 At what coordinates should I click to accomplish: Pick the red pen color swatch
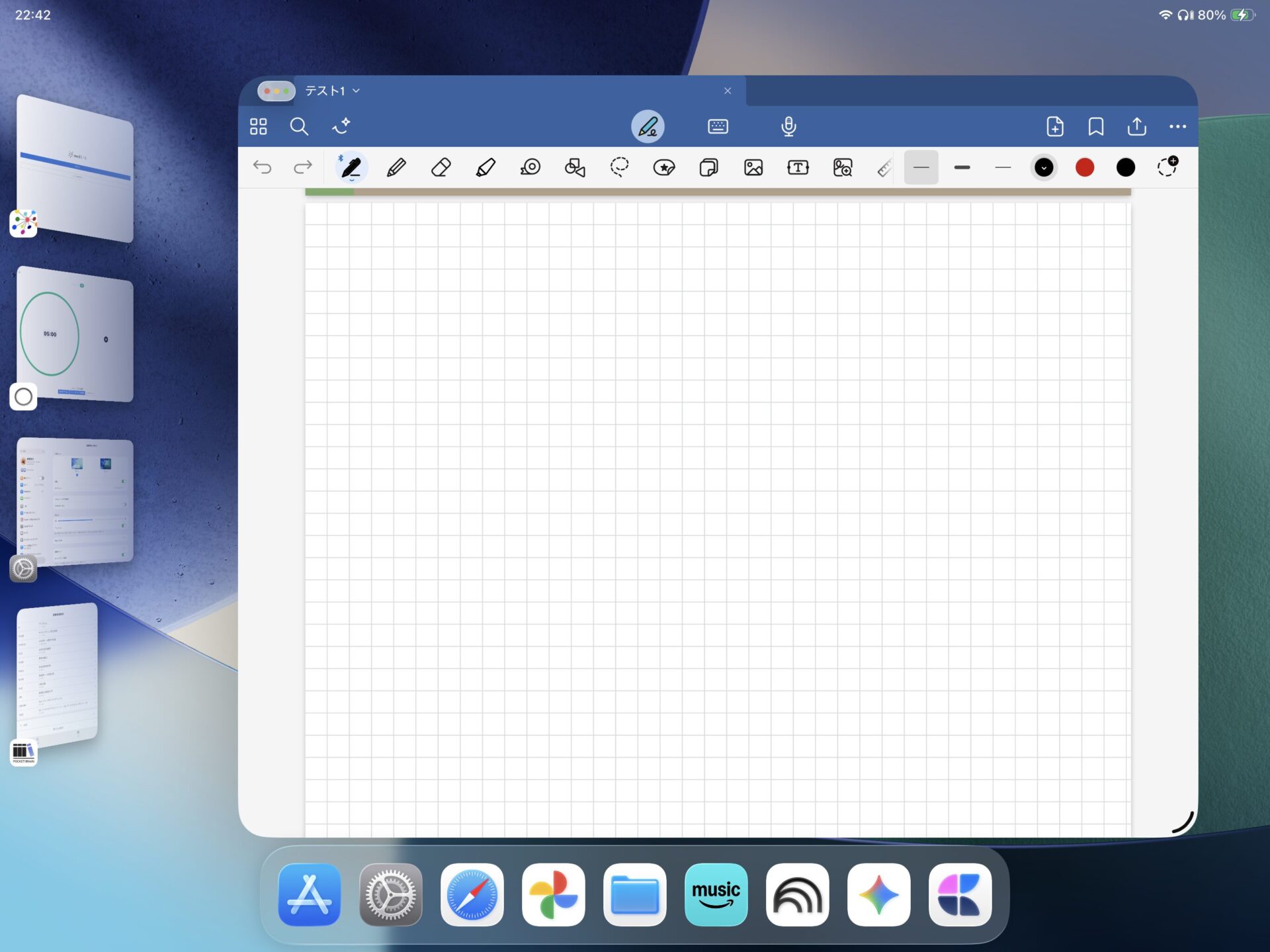click(x=1085, y=167)
